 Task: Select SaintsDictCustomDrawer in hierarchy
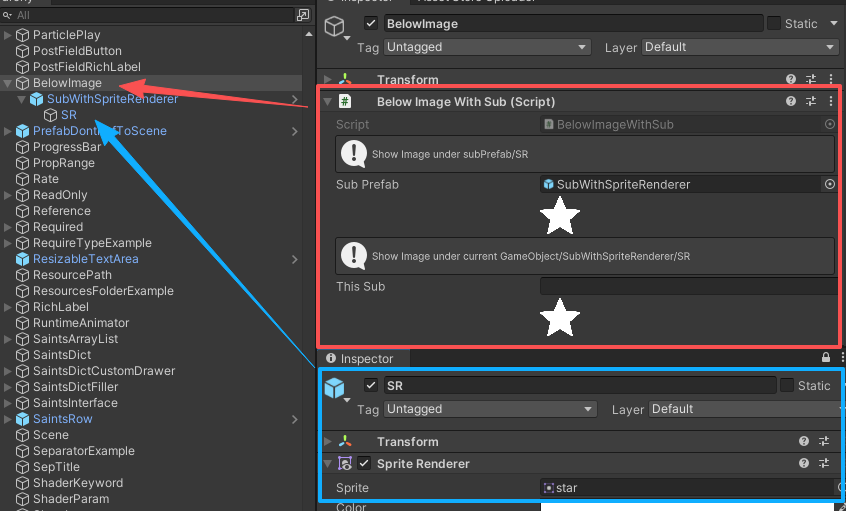click(104, 371)
